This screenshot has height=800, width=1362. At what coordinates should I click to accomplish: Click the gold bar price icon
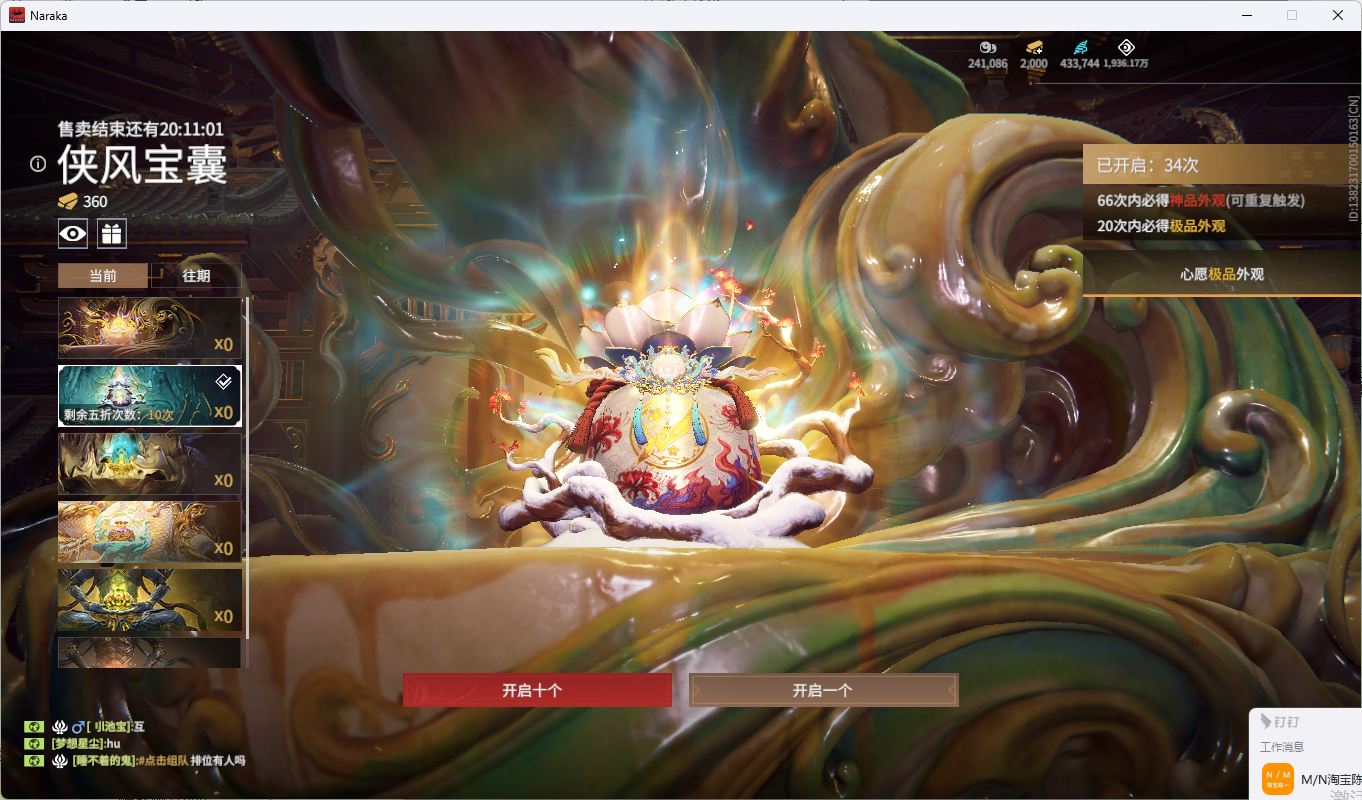pyautogui.click(x=68, y=201)
